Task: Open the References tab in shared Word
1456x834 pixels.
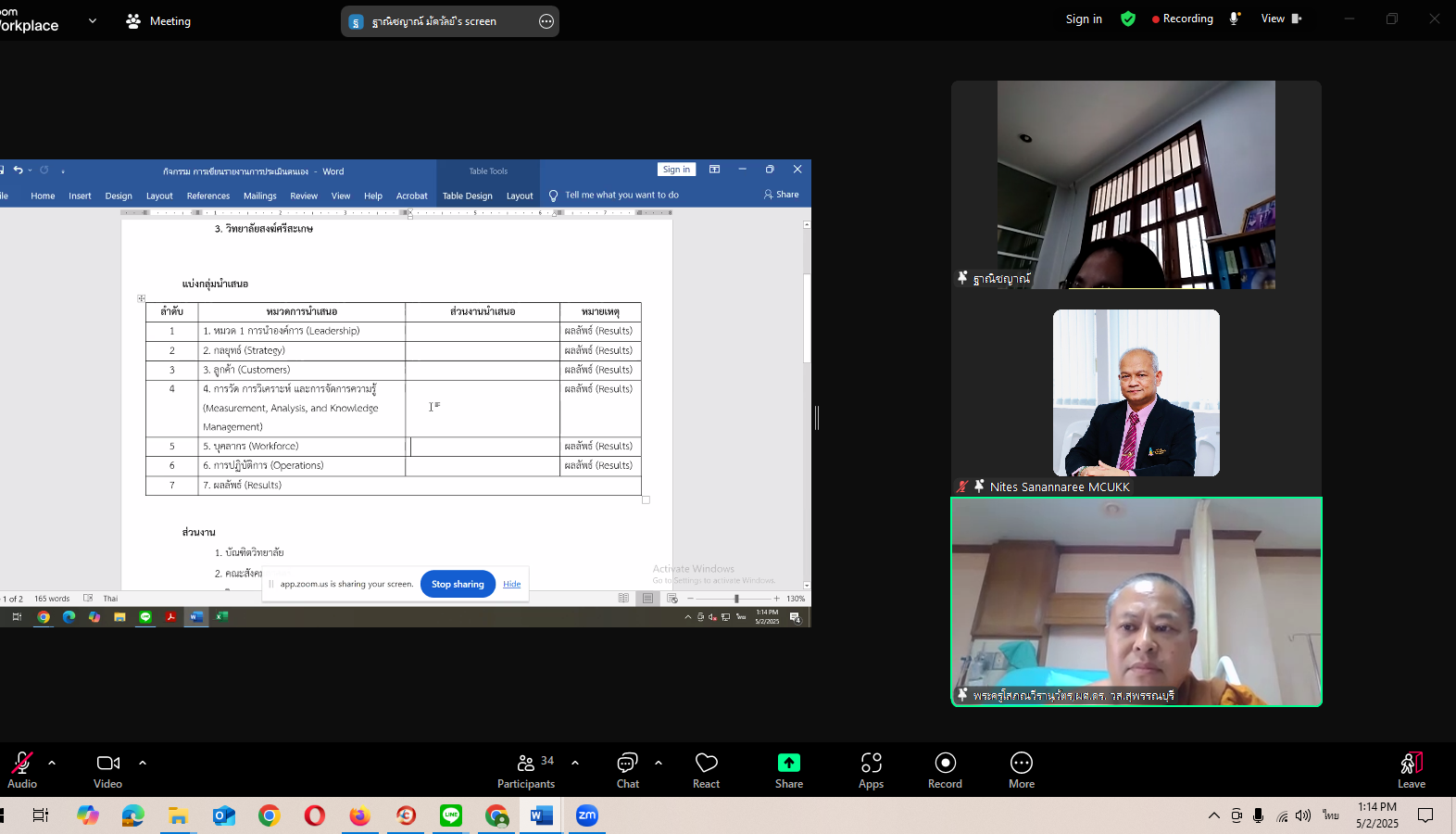Action: tap(208, 196)
